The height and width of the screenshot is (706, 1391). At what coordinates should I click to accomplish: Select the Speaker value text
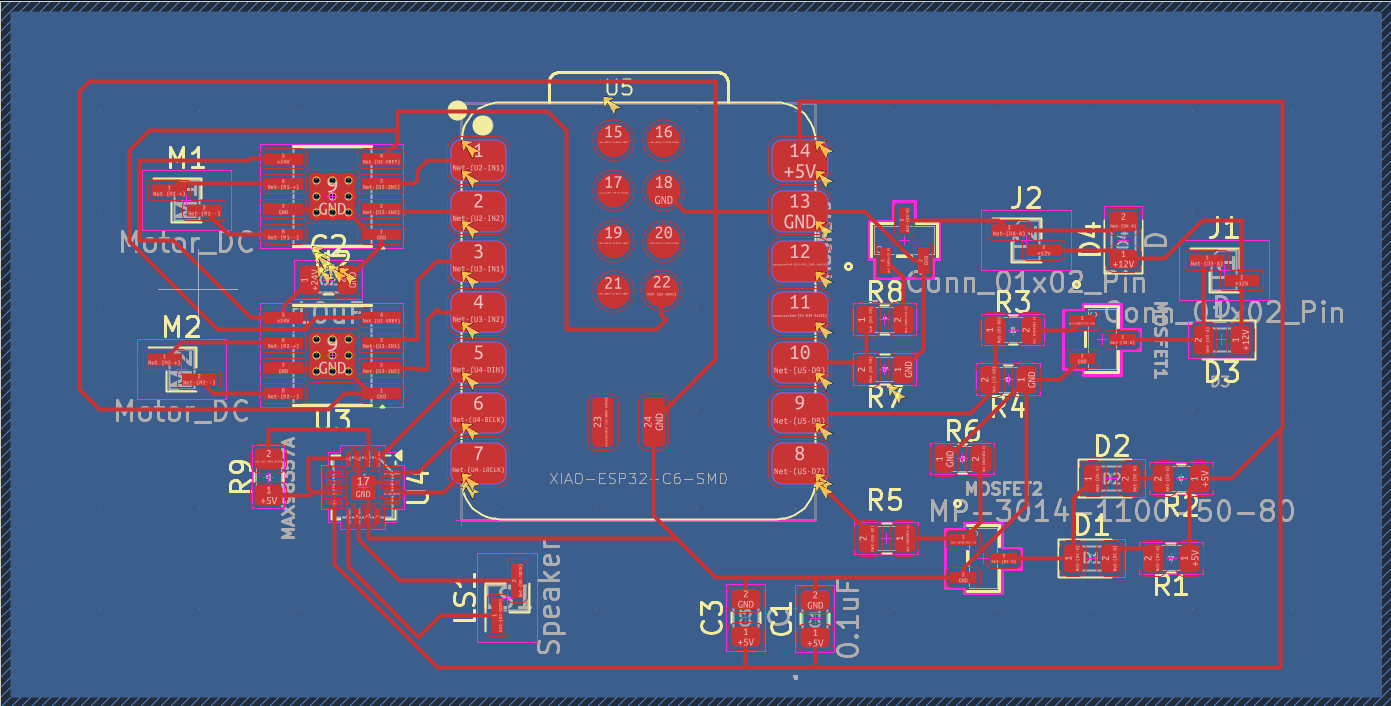[x=551, y=596]
